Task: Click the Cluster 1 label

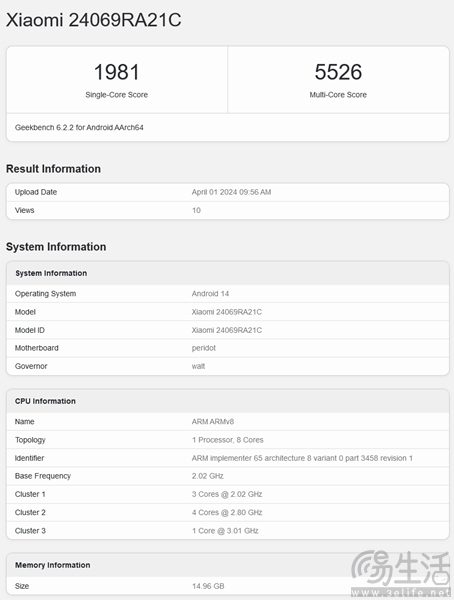Action: tap(30, 494)
